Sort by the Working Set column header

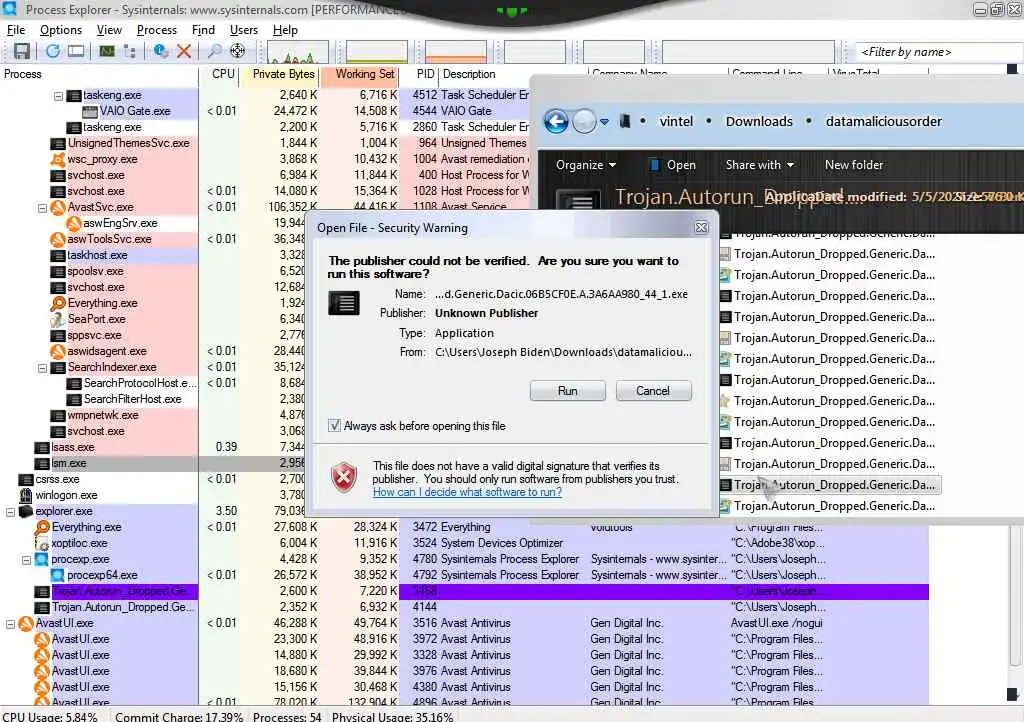point(359,74)
